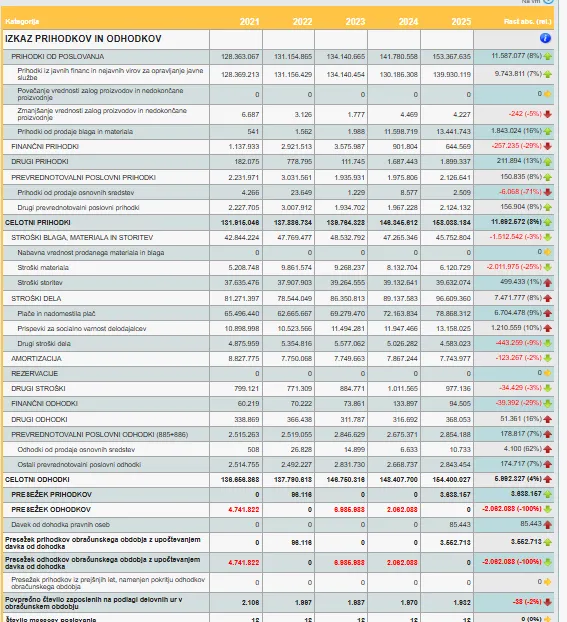Image resolution: width=567 pixels, height=622 pixels.
Task: Select the 2021 column header
Action: [249, 21]
